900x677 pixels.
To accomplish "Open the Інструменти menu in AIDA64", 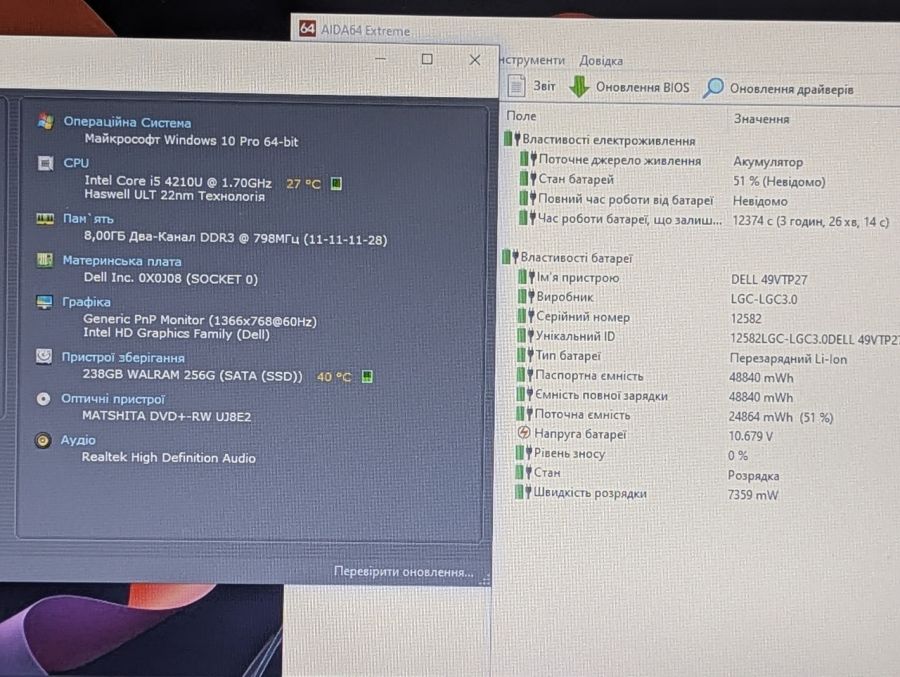I will [x=532, y=60].
